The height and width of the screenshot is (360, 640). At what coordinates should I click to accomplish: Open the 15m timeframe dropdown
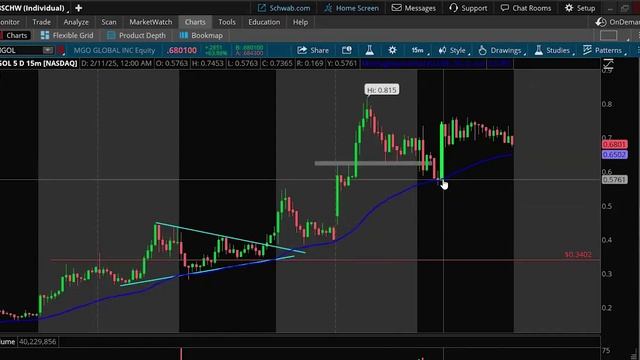pos(419,50)
